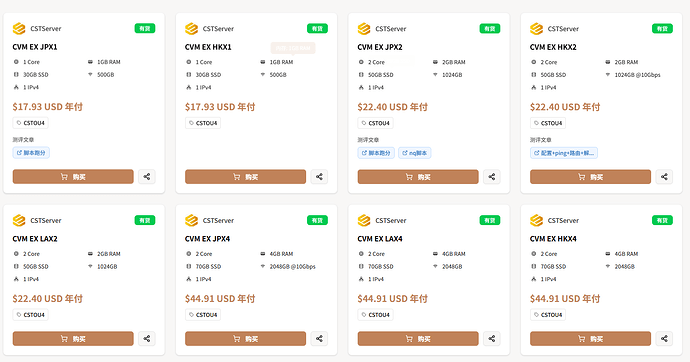Buy the CVM EX JPX4 plan
The image size is (690, 362).
246,339
